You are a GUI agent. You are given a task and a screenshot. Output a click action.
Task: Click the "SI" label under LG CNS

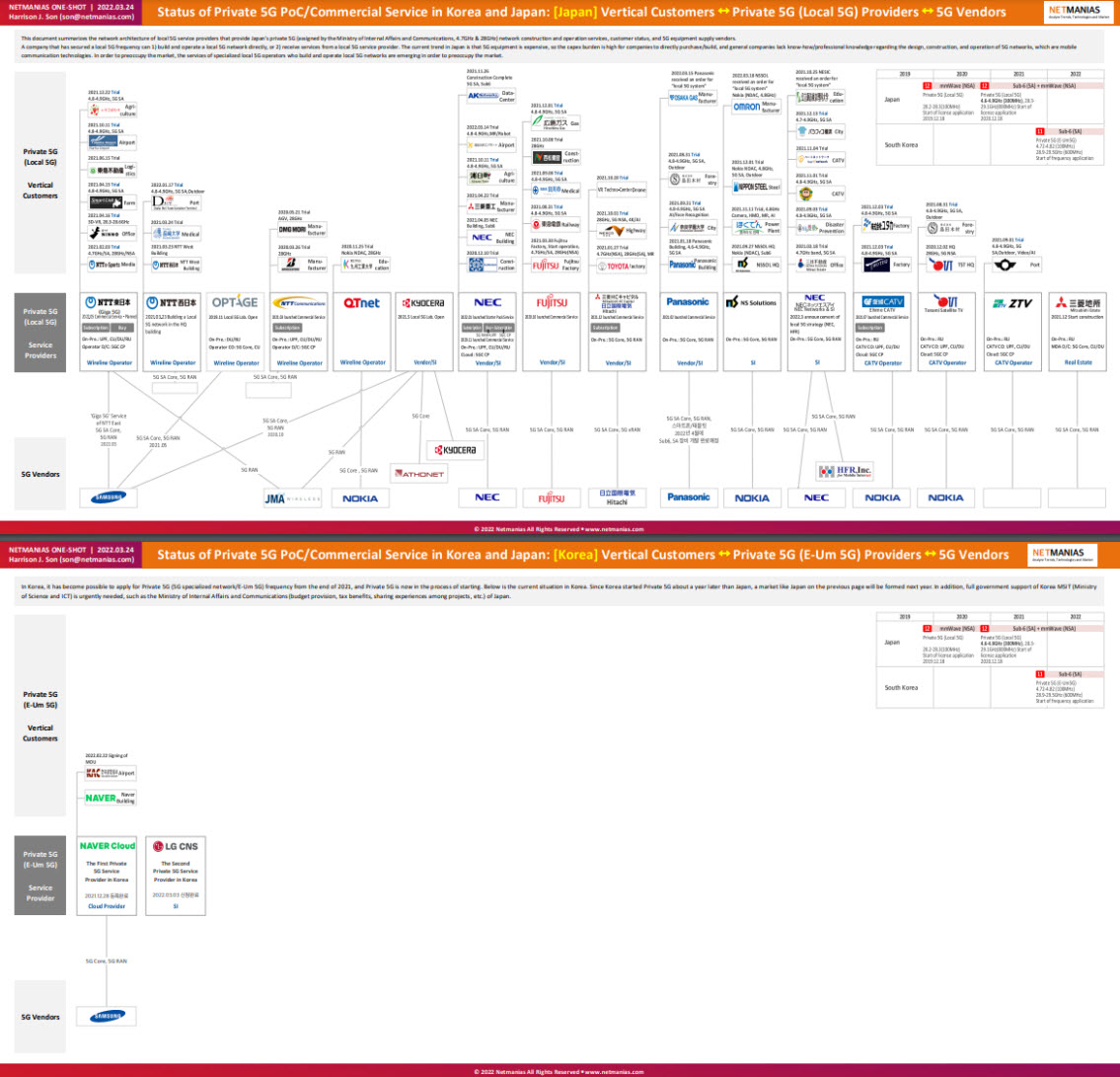pyautogui.click(x=176, y=906)
